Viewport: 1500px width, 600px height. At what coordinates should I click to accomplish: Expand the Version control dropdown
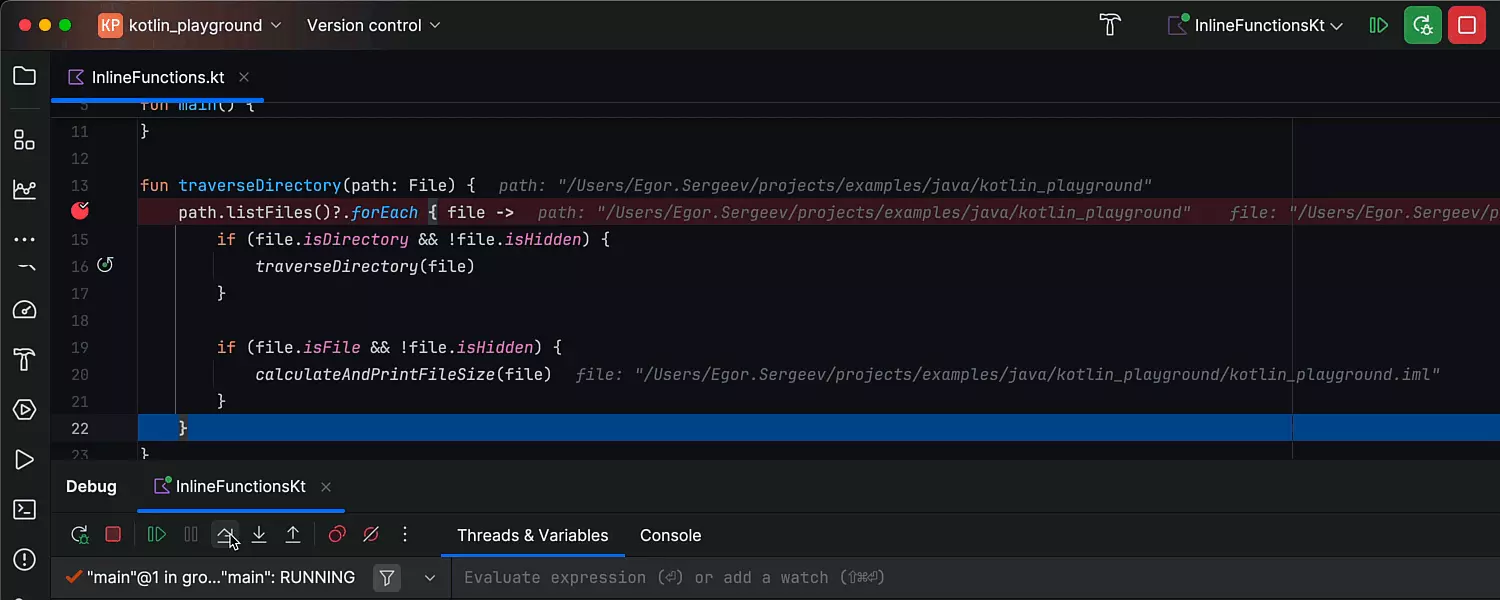[x=373, y=26]
